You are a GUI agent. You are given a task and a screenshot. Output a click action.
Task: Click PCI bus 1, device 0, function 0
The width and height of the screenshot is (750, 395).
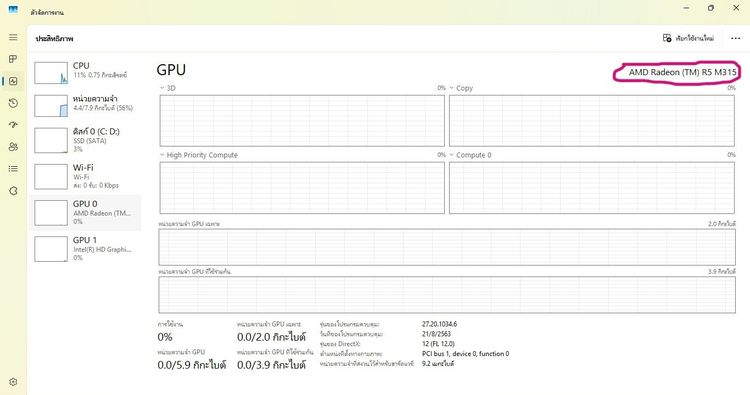click(465, 354)
